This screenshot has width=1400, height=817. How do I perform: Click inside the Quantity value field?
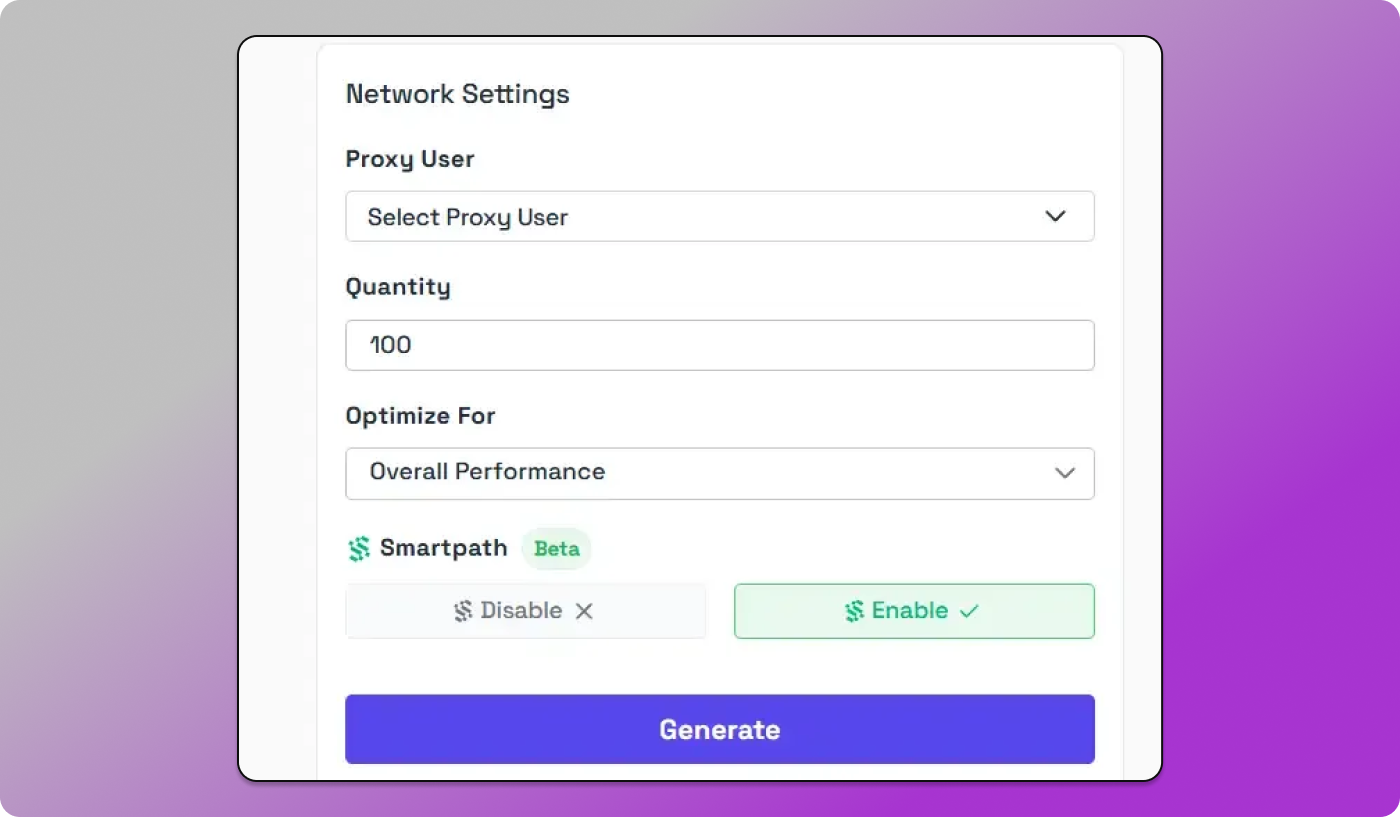720,344
